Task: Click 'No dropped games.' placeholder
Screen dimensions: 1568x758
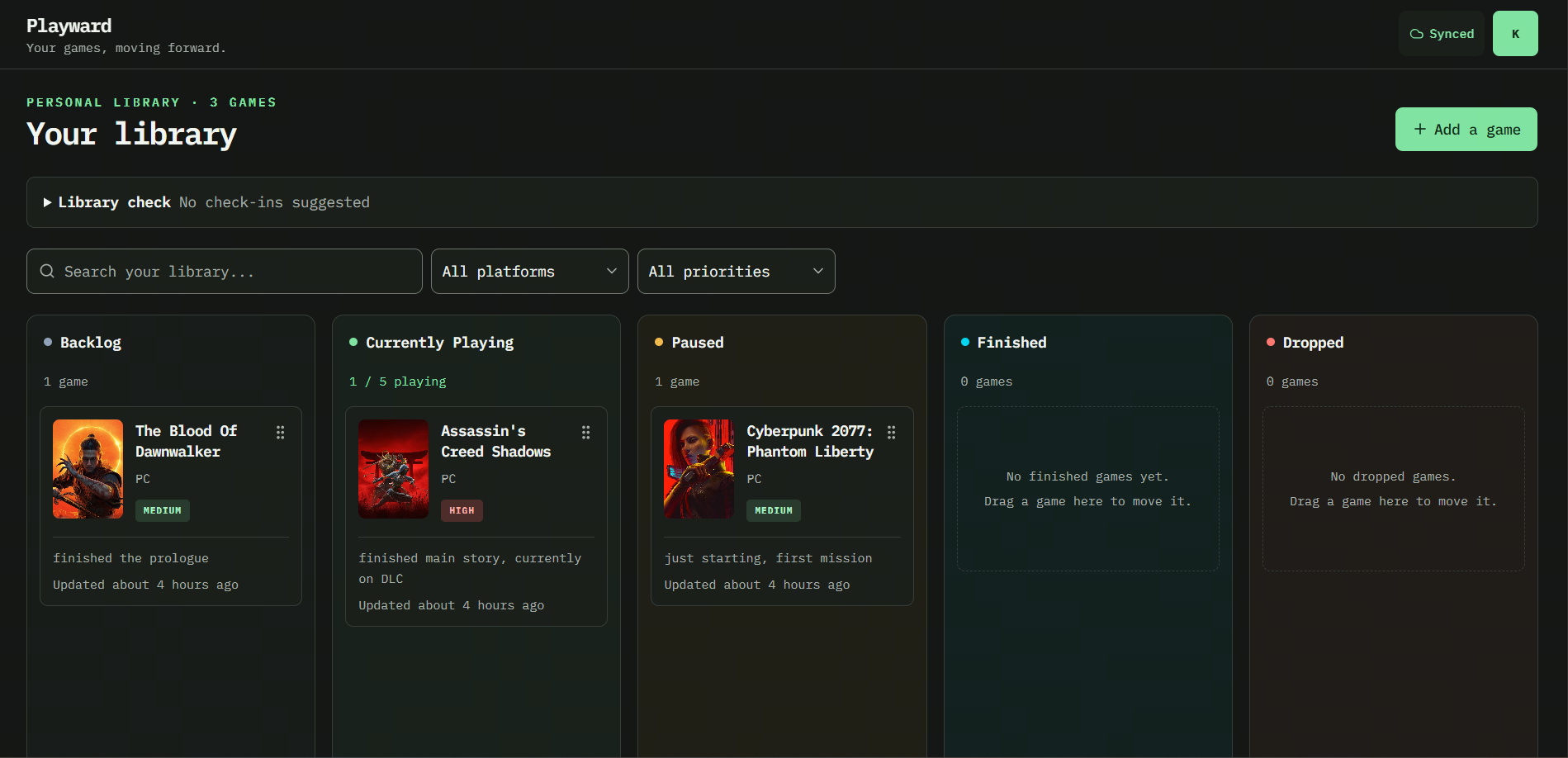Action: coord(1393,476)
